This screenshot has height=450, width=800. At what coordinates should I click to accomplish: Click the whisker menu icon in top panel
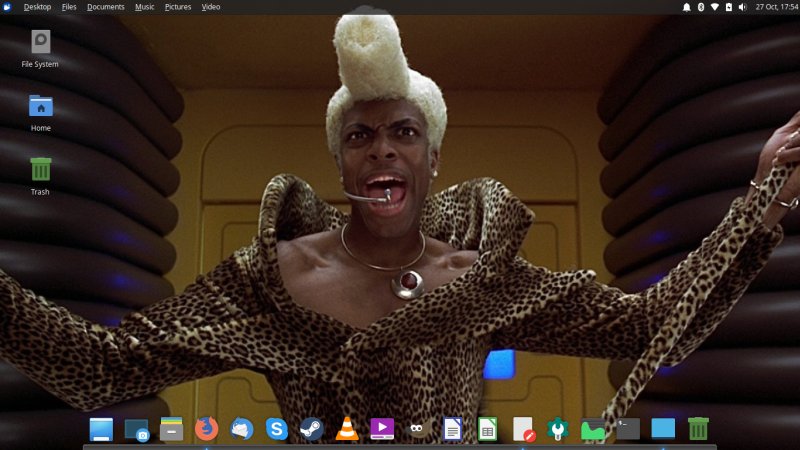pos(7,7)
